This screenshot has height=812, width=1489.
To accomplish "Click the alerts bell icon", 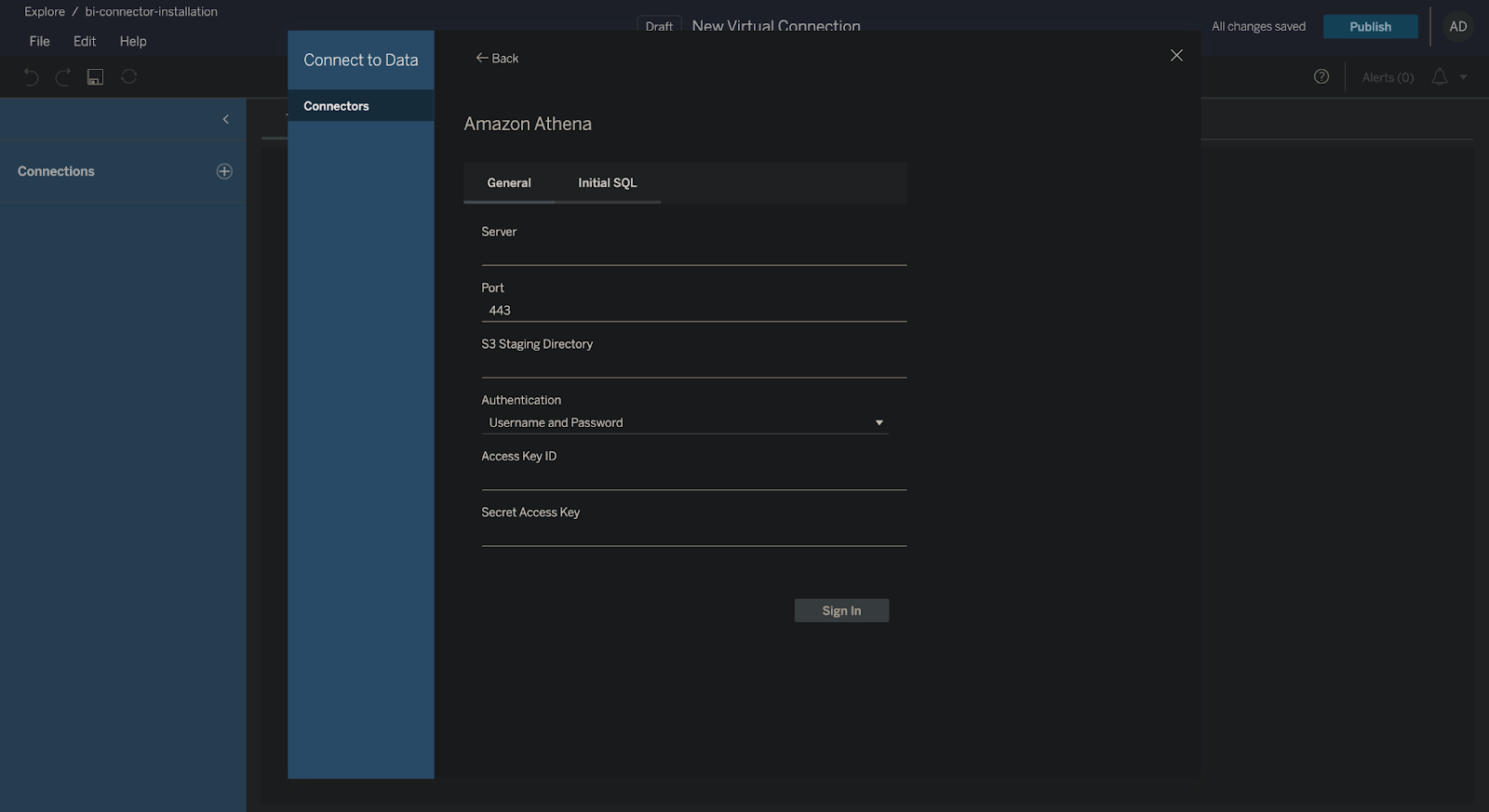I will coord(1440,76).
